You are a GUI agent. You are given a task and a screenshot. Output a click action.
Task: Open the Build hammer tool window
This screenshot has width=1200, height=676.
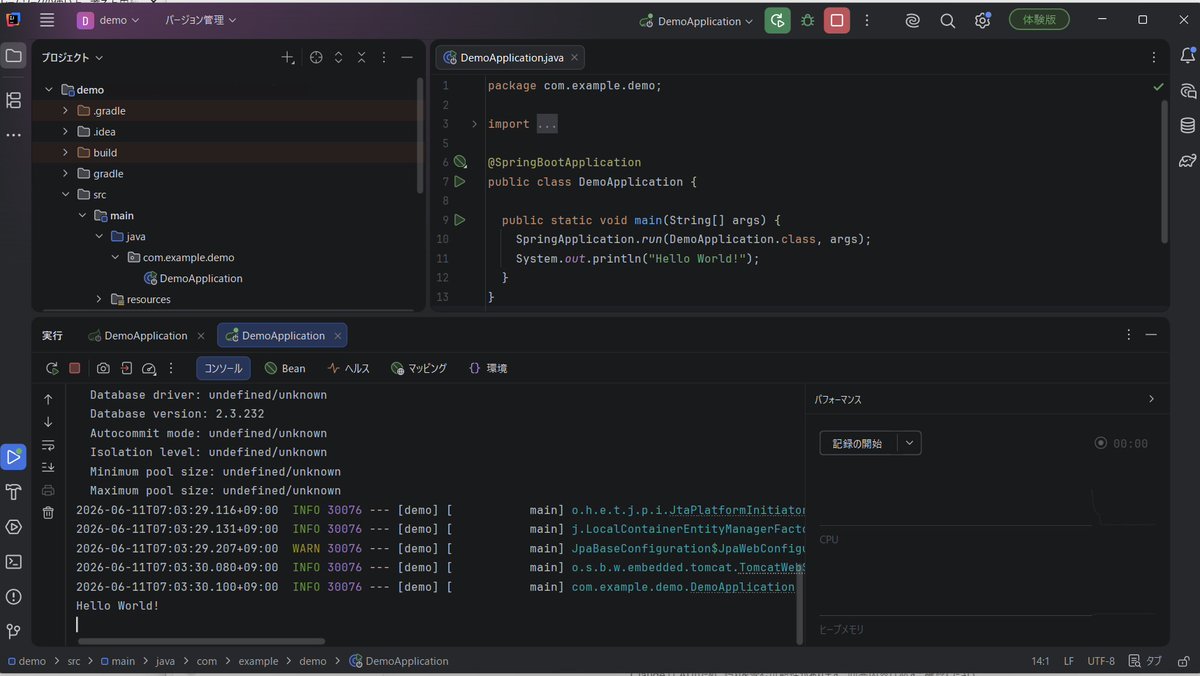(x=14, y=492)
